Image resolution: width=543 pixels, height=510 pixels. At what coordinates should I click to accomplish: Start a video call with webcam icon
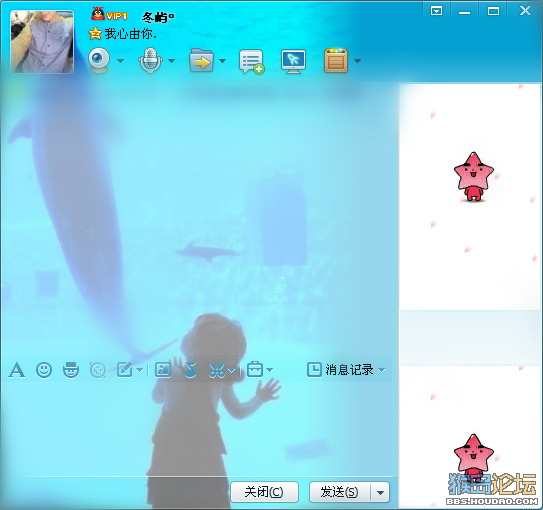pyautogui.click(x=99, y=61)
